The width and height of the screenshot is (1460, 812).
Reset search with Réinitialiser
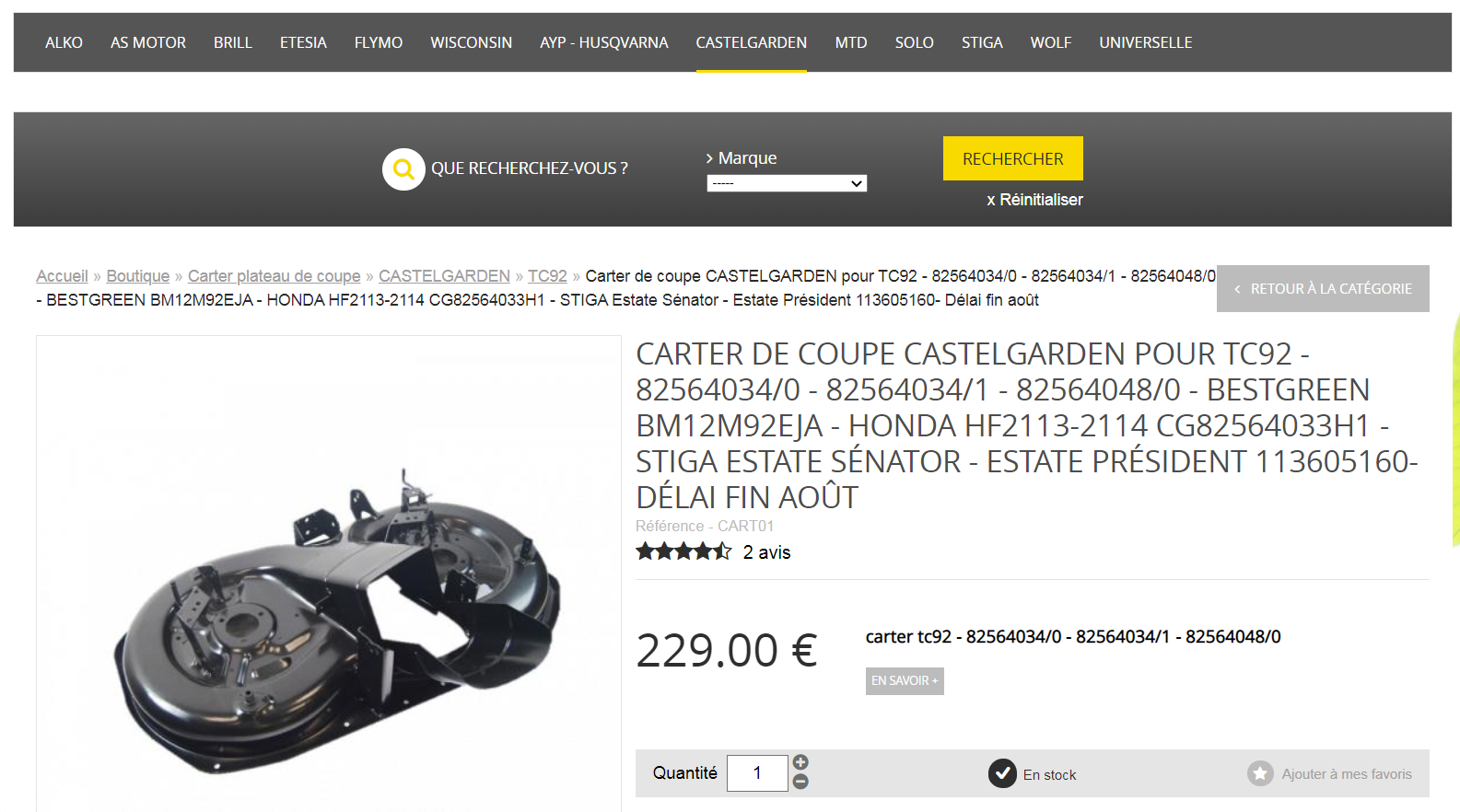(x=1034, y=200)
